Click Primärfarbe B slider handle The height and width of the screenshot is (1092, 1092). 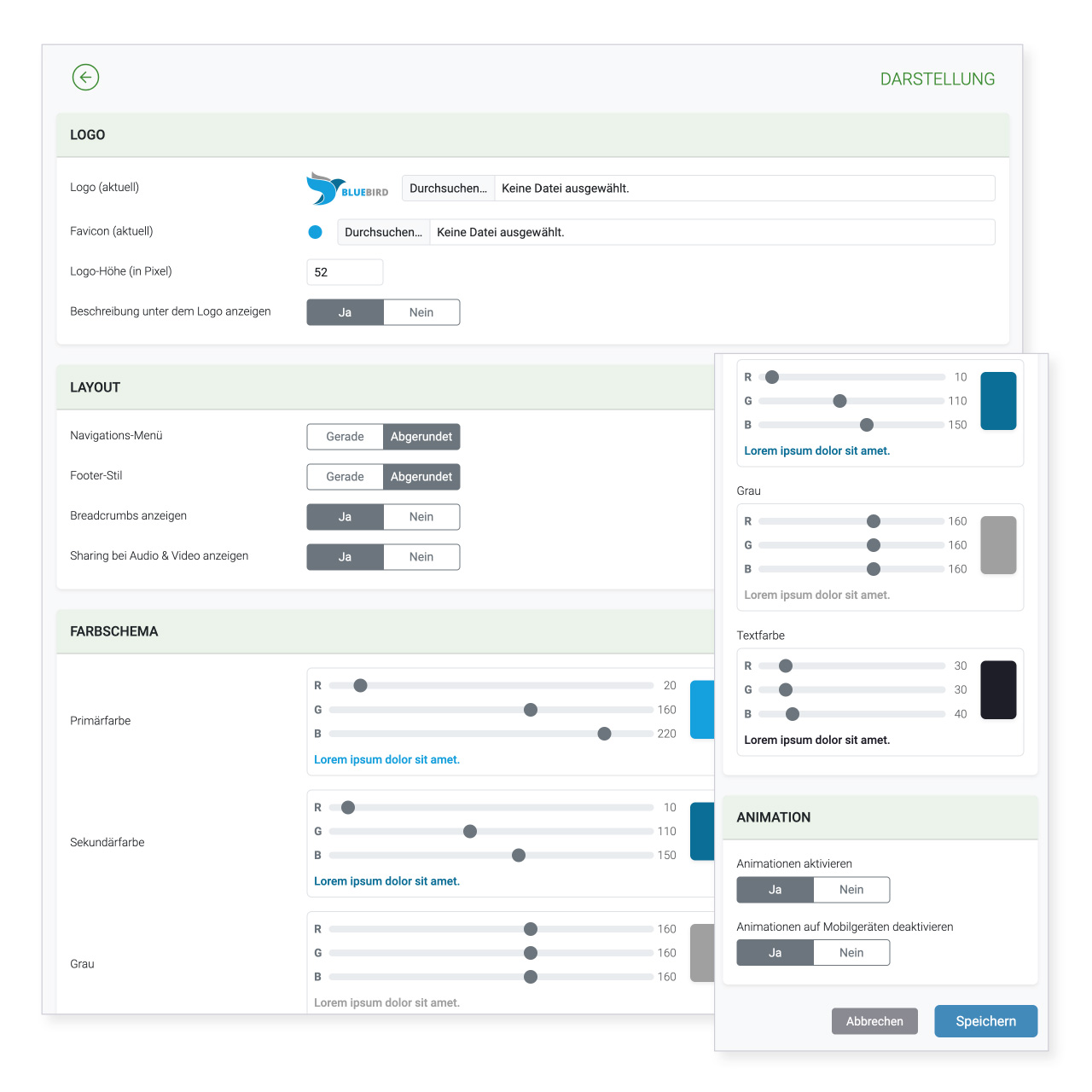(x=604, y=734)
